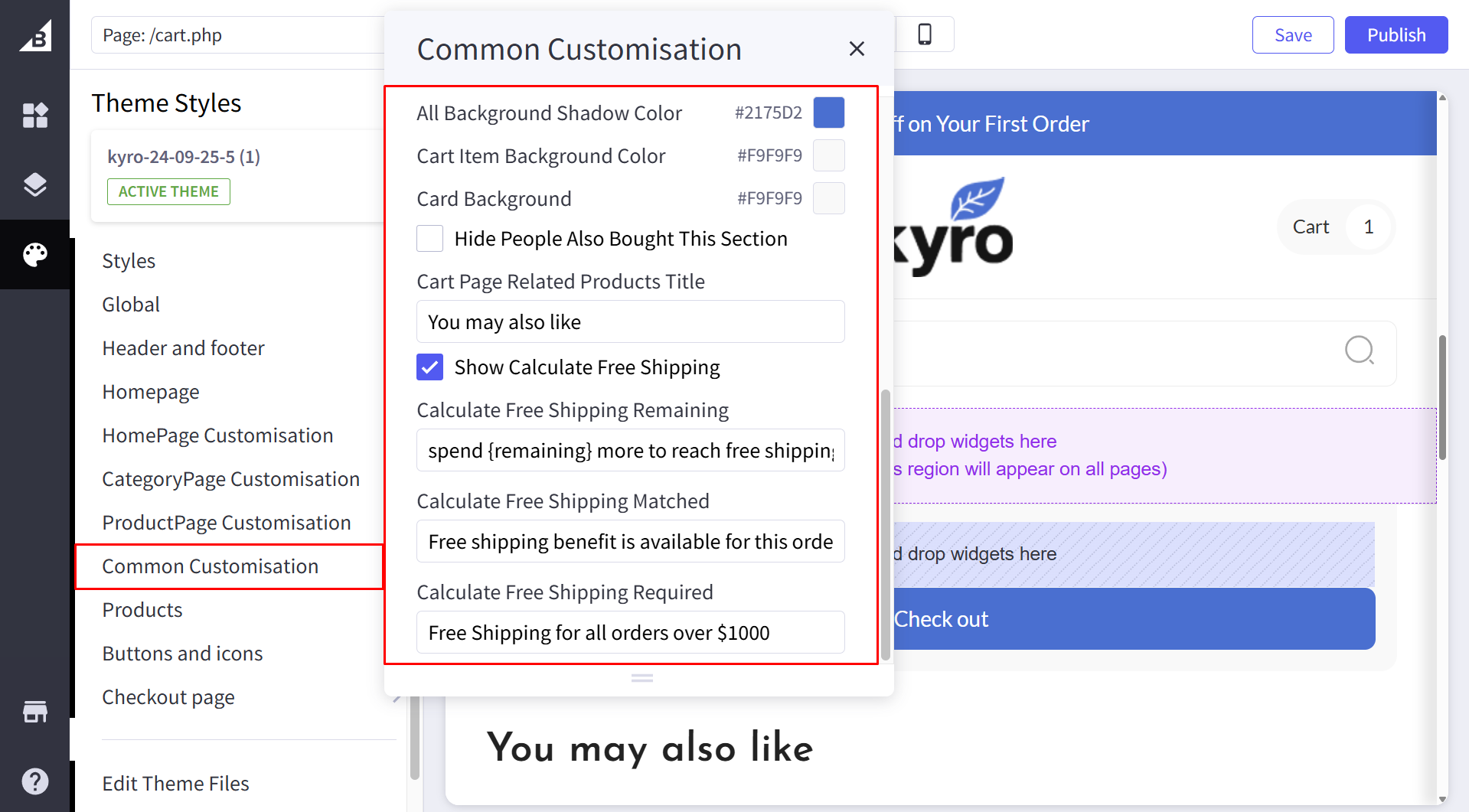The image size is (1469, 812).
Task: Click the Publish button
Action: pos(1396,35)
